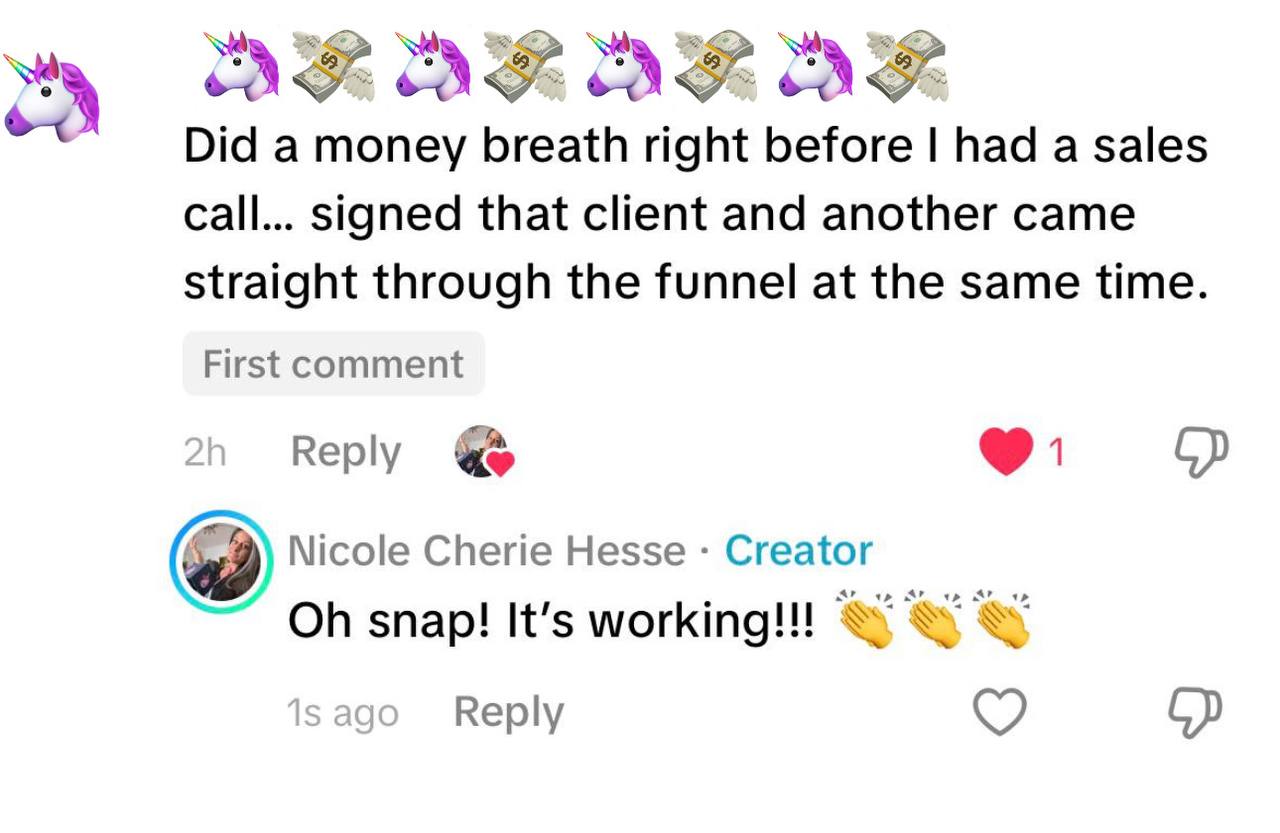
Task: Like Nicole's reply with the outlined heart
Action: [1000, 713]
